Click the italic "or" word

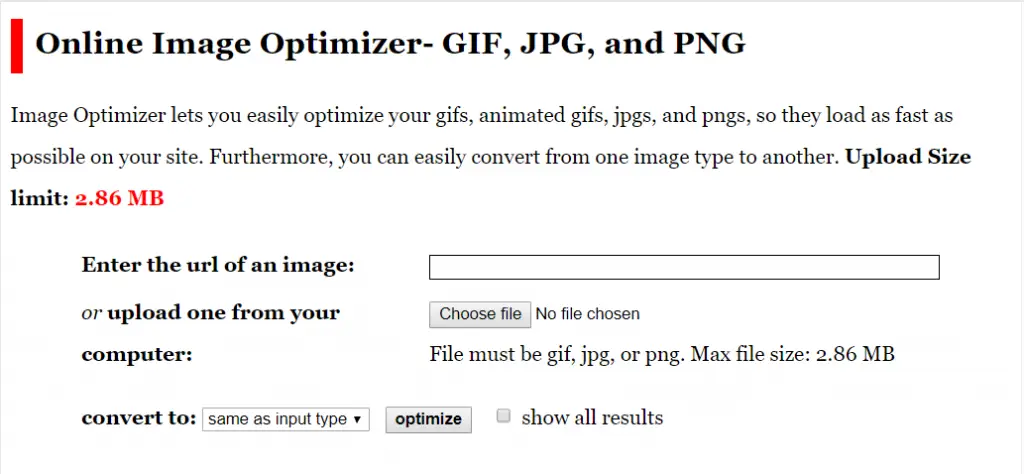(x=91, y=312)
